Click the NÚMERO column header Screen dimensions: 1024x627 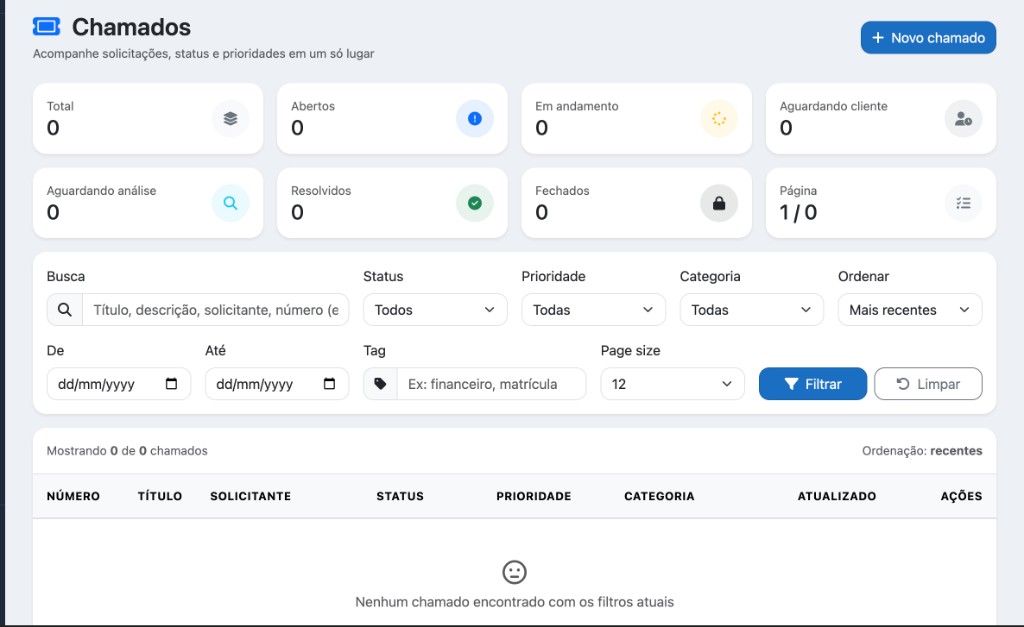[x=73, y=496]
